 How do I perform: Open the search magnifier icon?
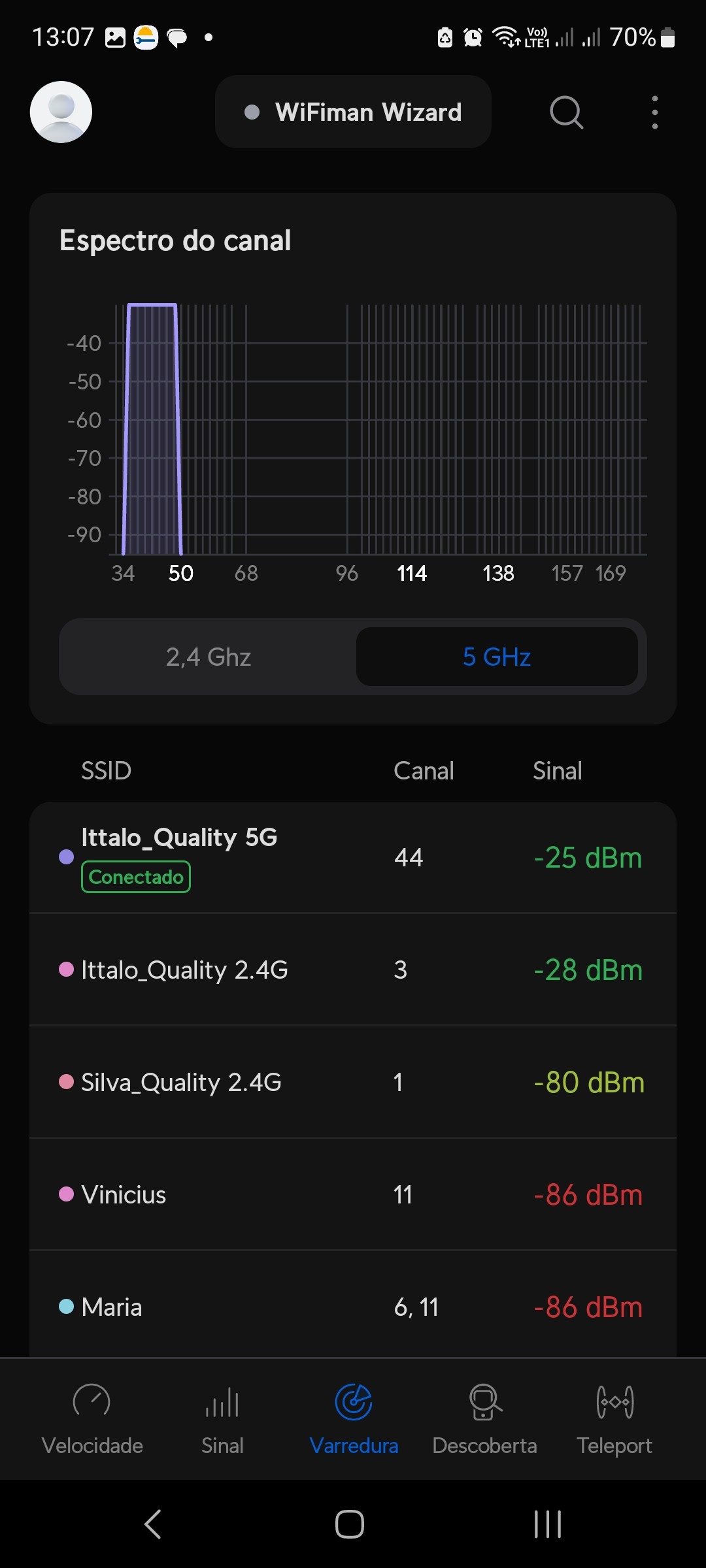pos(566,112)
